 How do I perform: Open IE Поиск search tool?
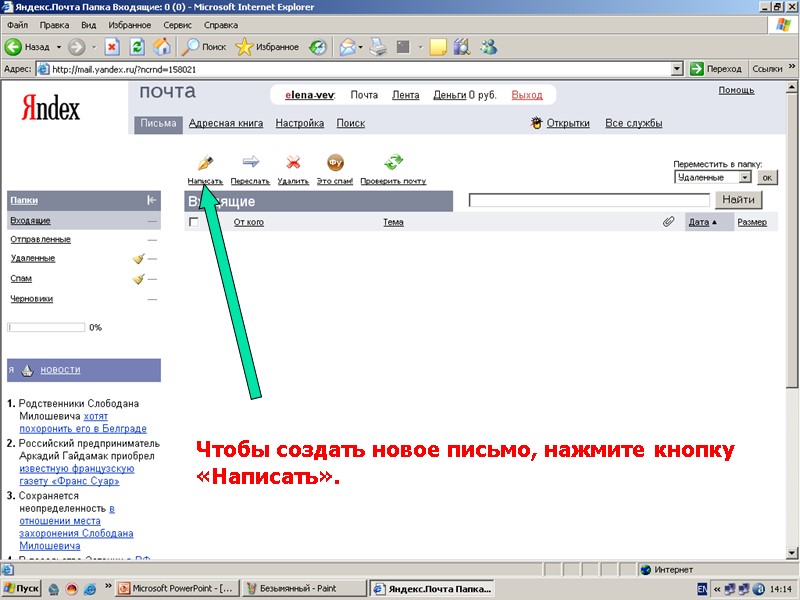[x=204, y=47]
